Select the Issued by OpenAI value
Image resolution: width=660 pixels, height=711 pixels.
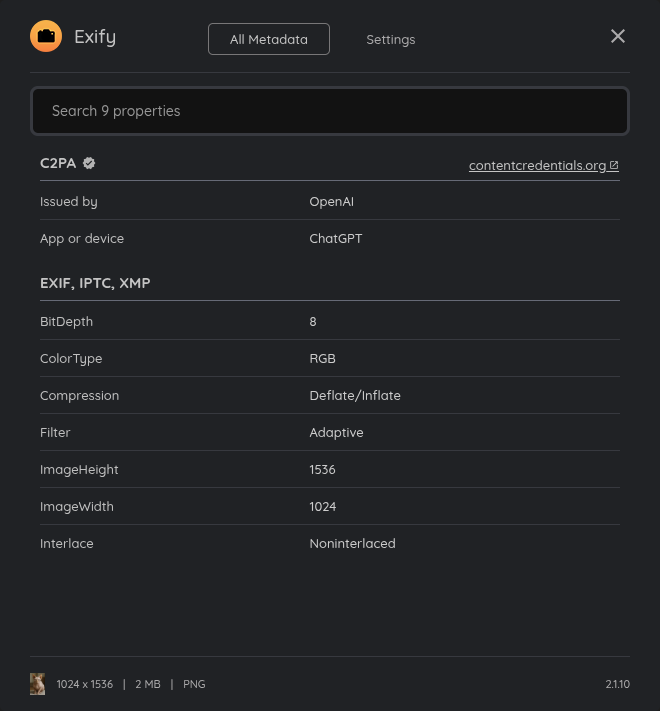331,201
